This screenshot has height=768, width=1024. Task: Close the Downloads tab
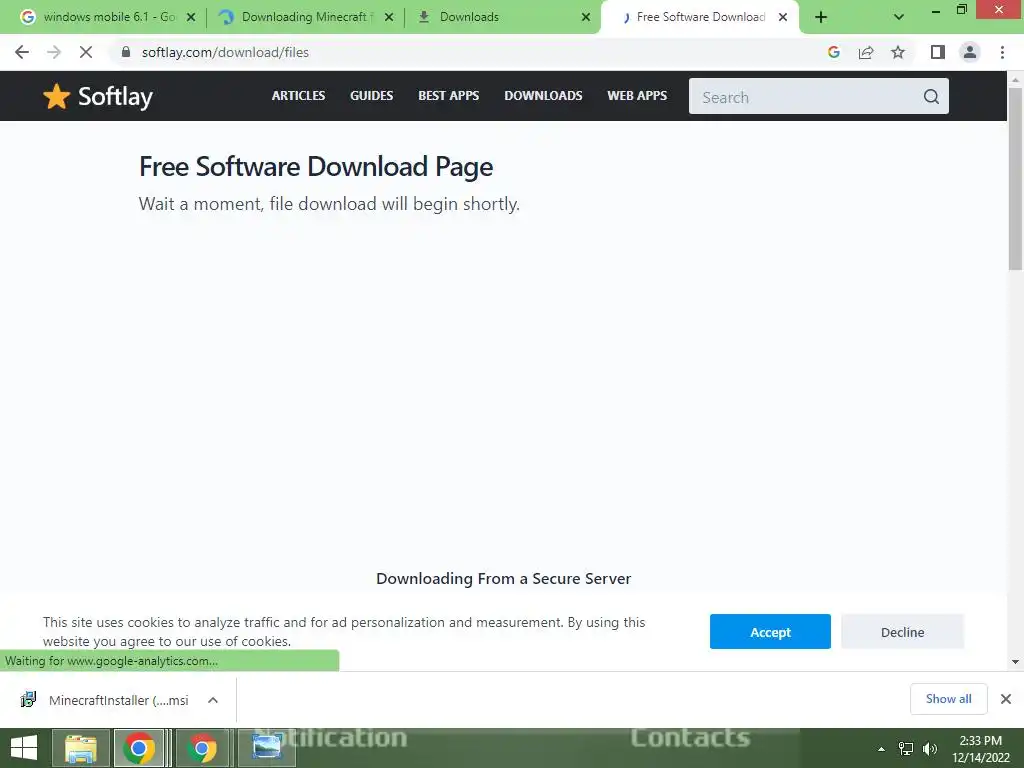point(586,17)
